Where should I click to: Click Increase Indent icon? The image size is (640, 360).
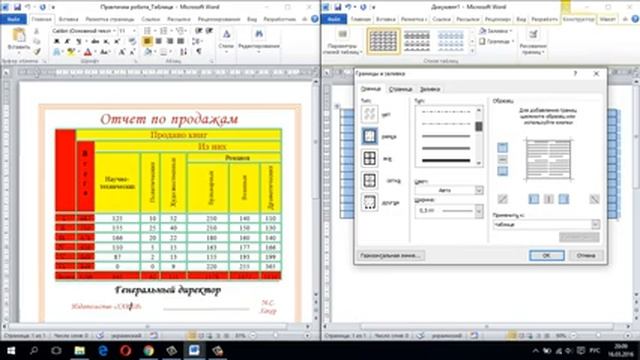pos(209,31)
